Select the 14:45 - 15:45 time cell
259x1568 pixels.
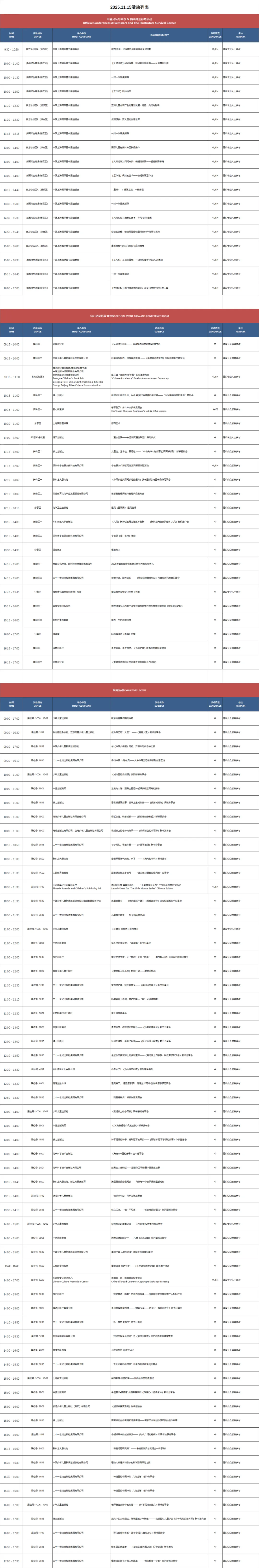coord(12,592)
